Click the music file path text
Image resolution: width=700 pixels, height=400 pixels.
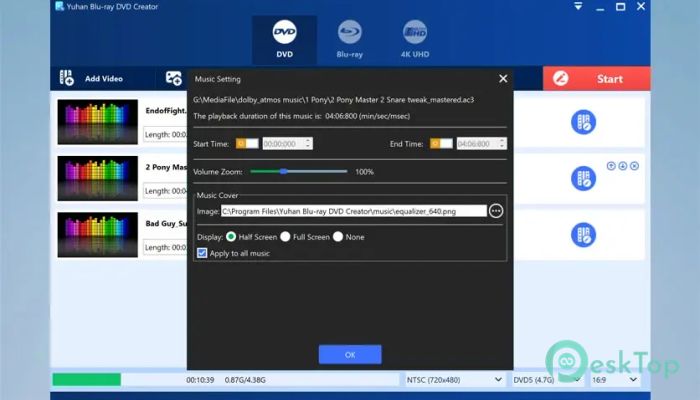[x=333, y=100]
